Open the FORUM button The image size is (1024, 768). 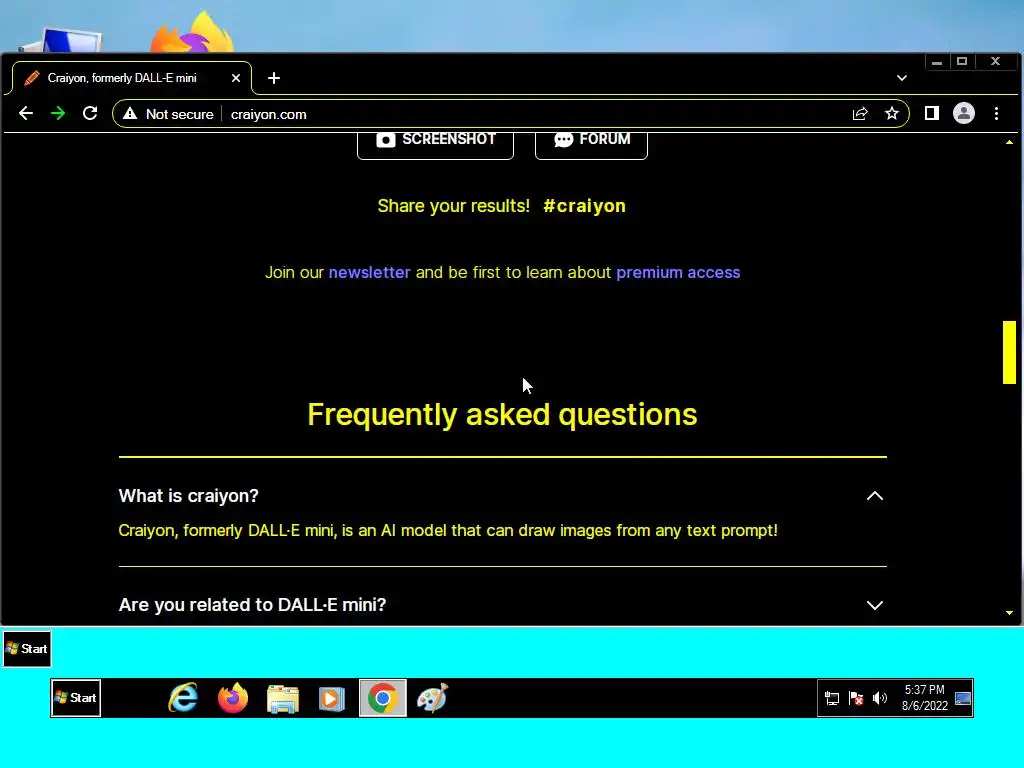591,141
